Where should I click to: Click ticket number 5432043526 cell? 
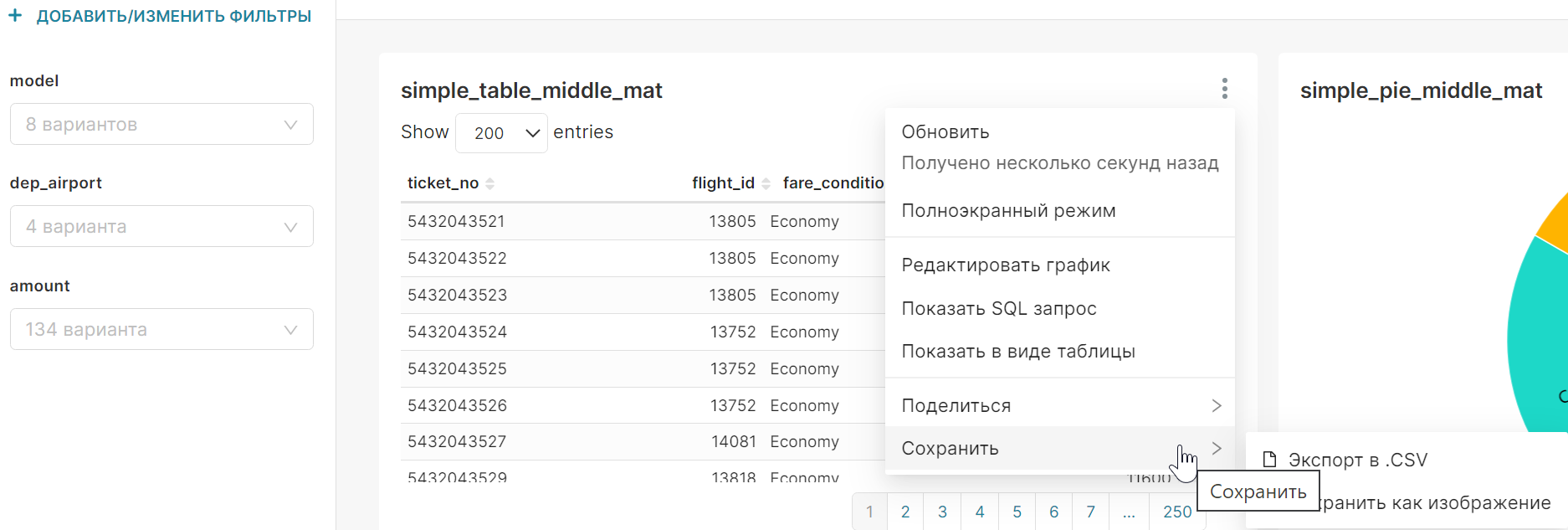pyautogui.click(x=457, y=405)
